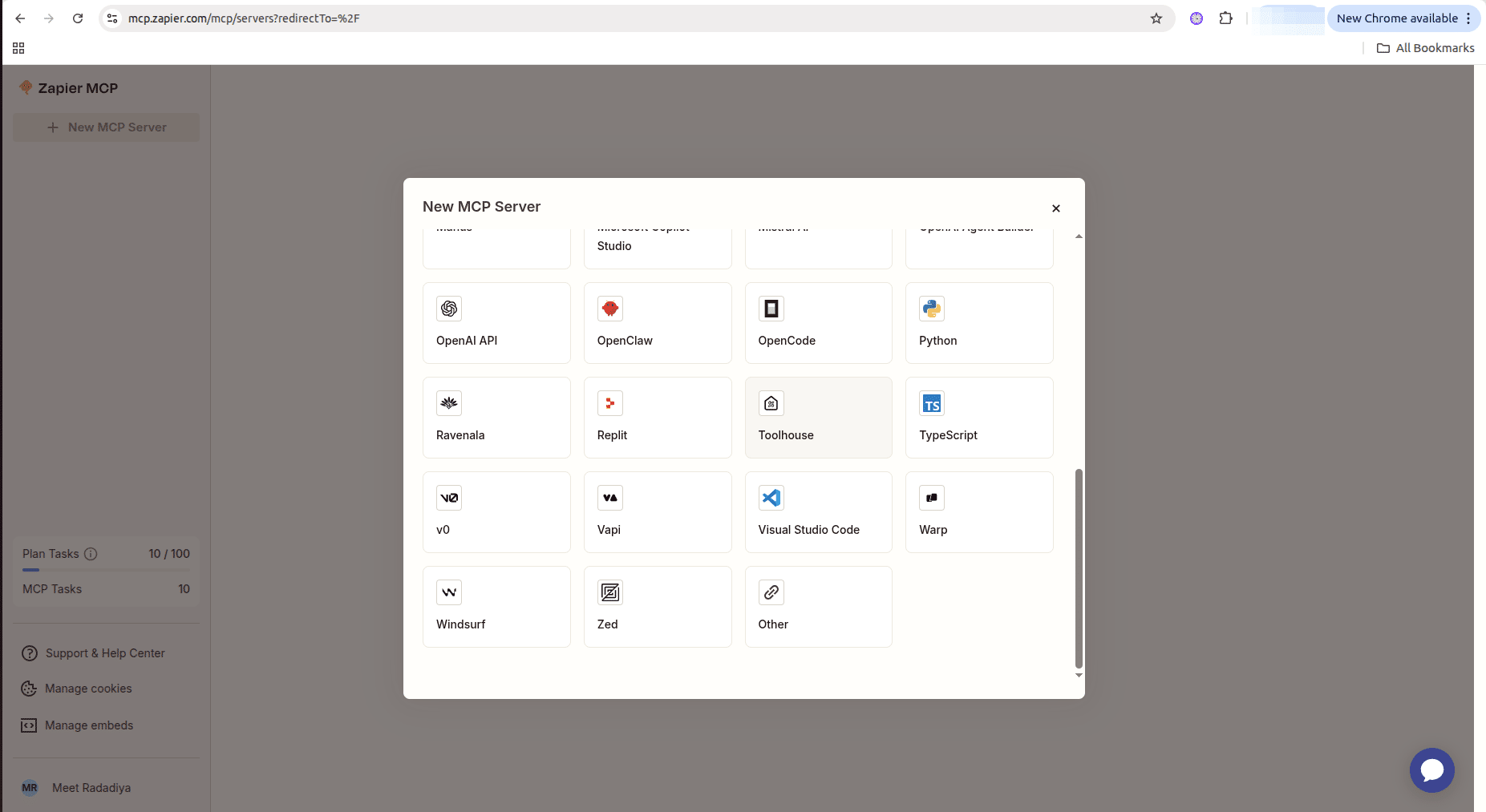The height and width of the screenshot is (812, 1486).
Task: Click the Zapier MCP logo title
Action: click(69, 88)
